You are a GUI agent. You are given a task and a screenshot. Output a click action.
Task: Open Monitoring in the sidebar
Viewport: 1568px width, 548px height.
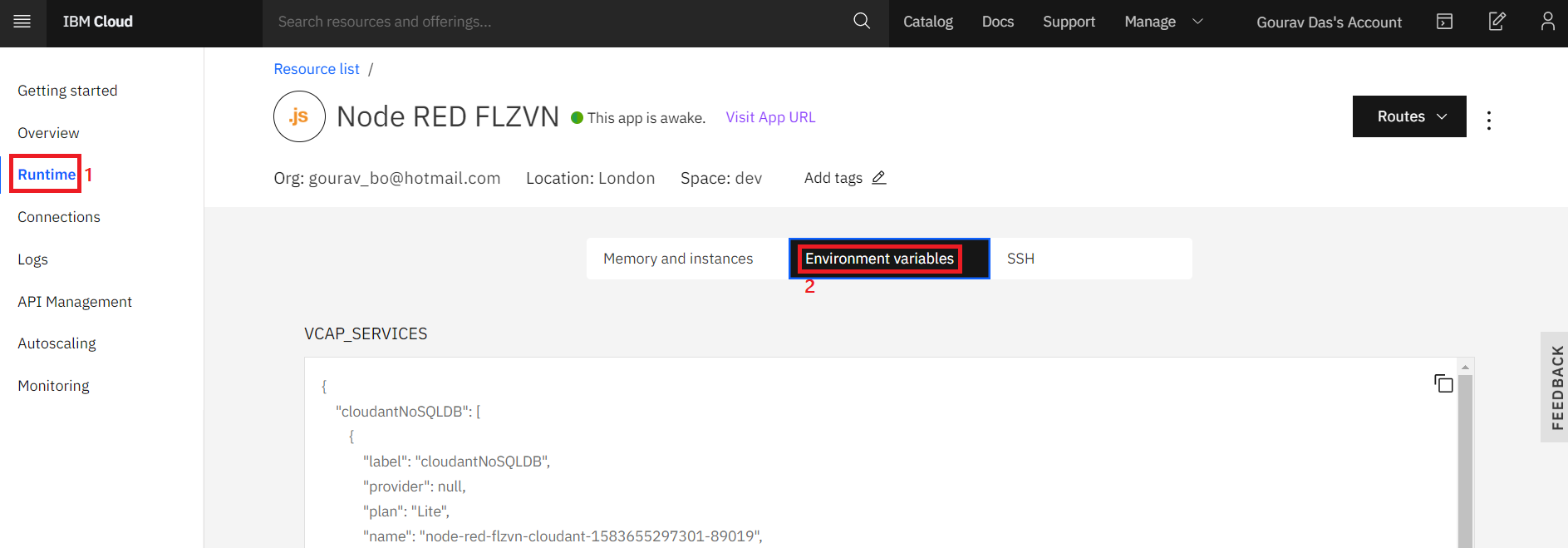coord(53,386)
